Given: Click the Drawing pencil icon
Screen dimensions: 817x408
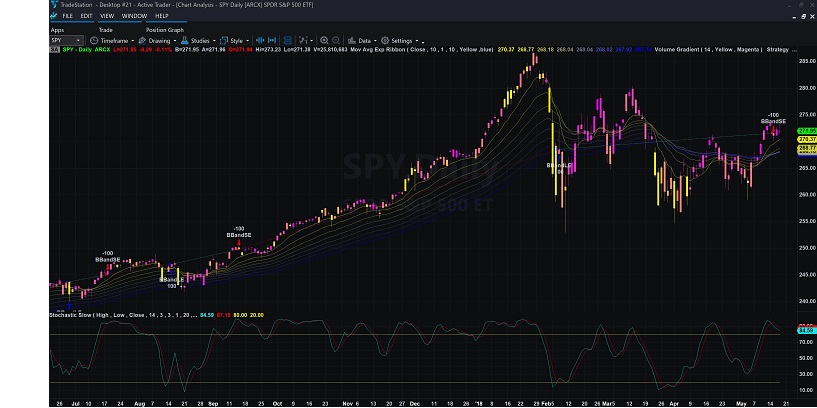Looking at the screenshot, I should coord(142,41).
